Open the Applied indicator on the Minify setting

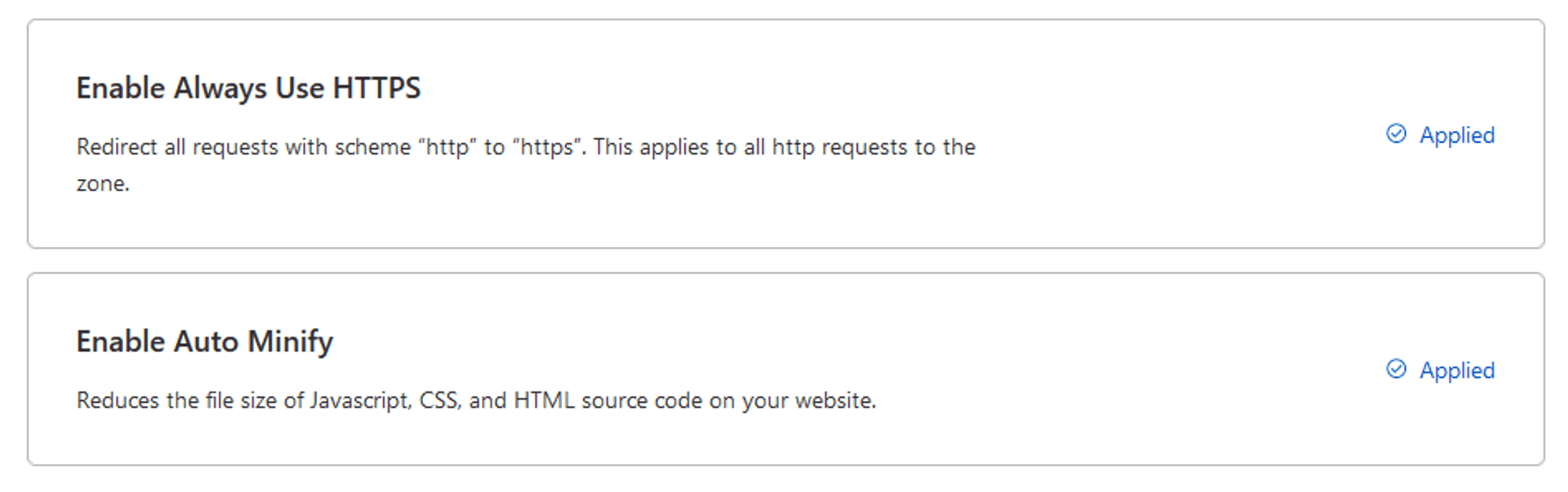click(x=1456, y=370)
